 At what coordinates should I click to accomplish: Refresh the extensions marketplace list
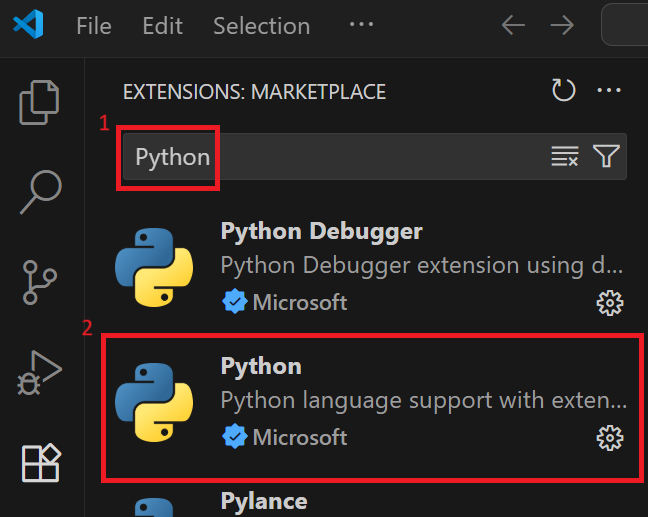564,91
